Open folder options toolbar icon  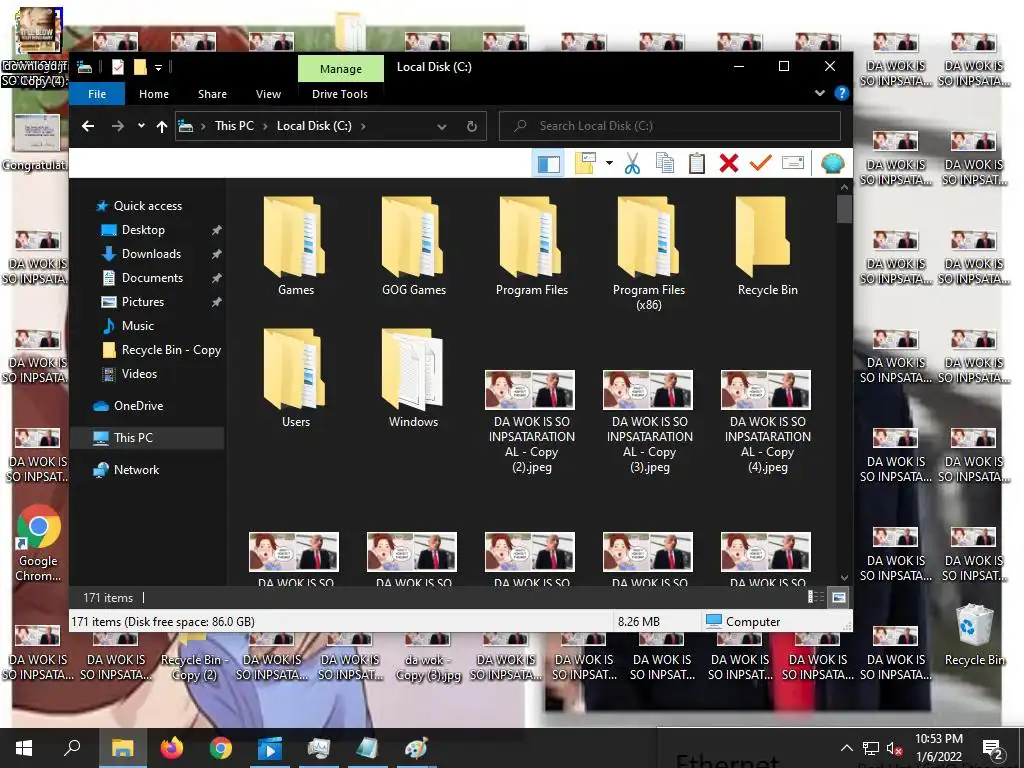point(585,163)
